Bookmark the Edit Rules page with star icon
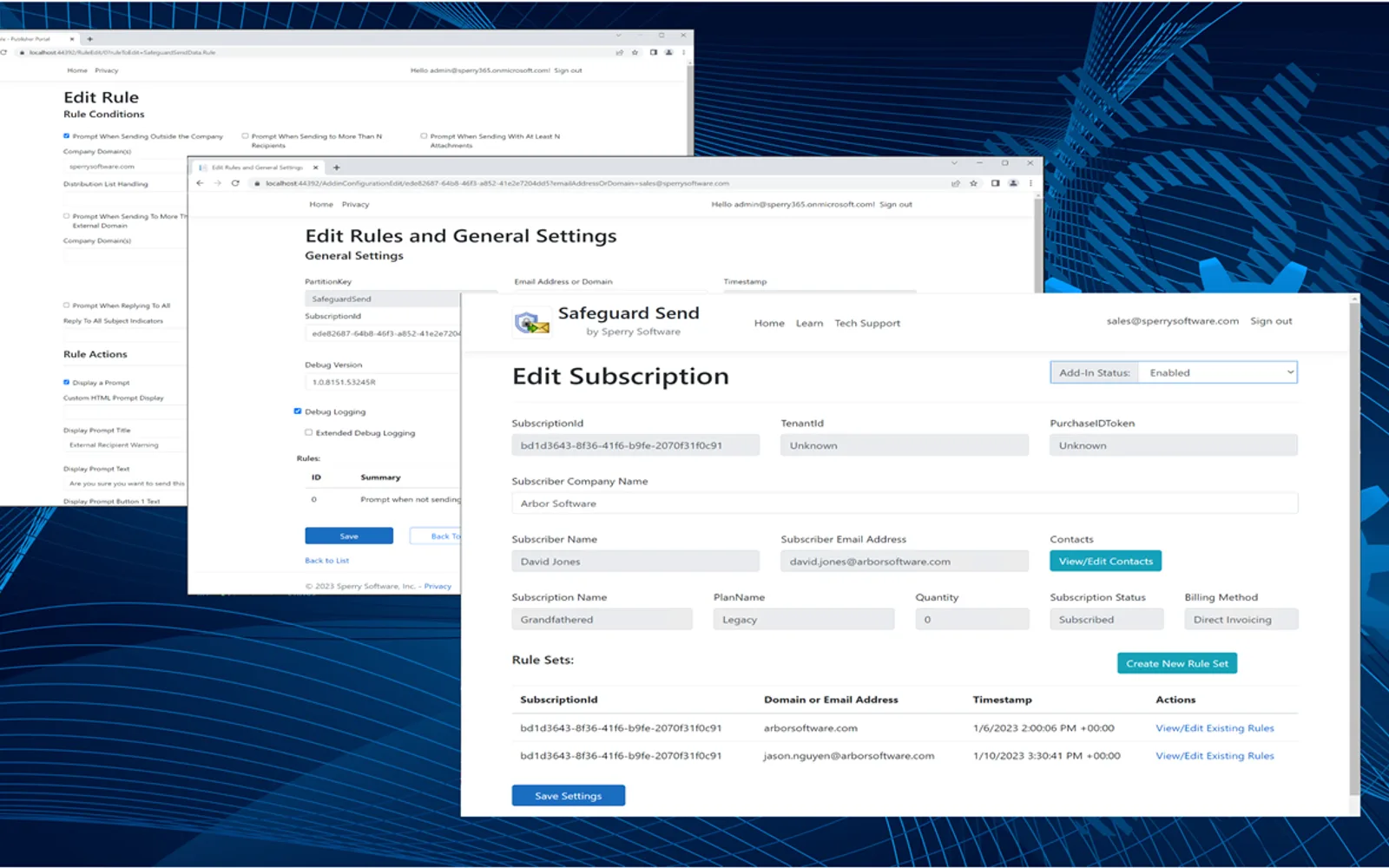This screenshot has height=868, width=1389. point(974,183)
